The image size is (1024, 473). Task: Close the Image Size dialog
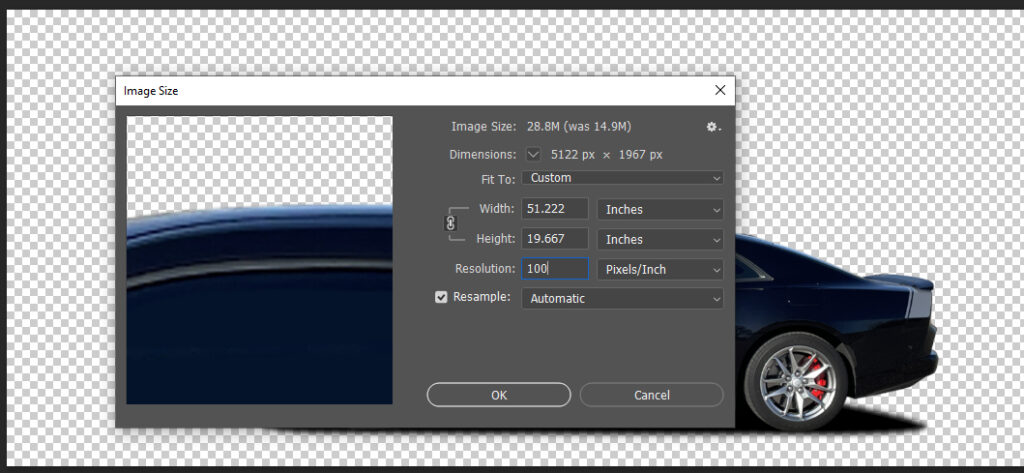(x=719, y=90)
